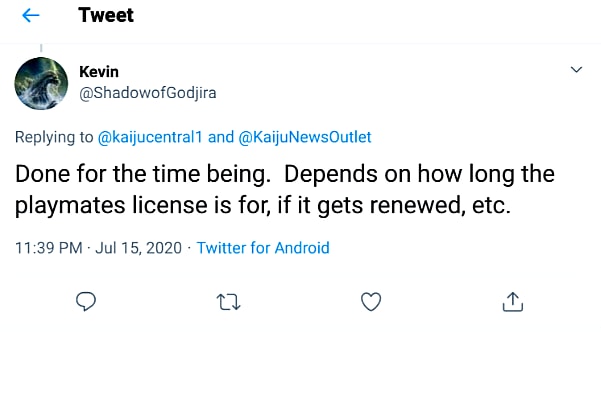Click the Twitter for Android link
The height and width of the screenshot is (400, 601).
pyautogui.click(x=263, y=247)
